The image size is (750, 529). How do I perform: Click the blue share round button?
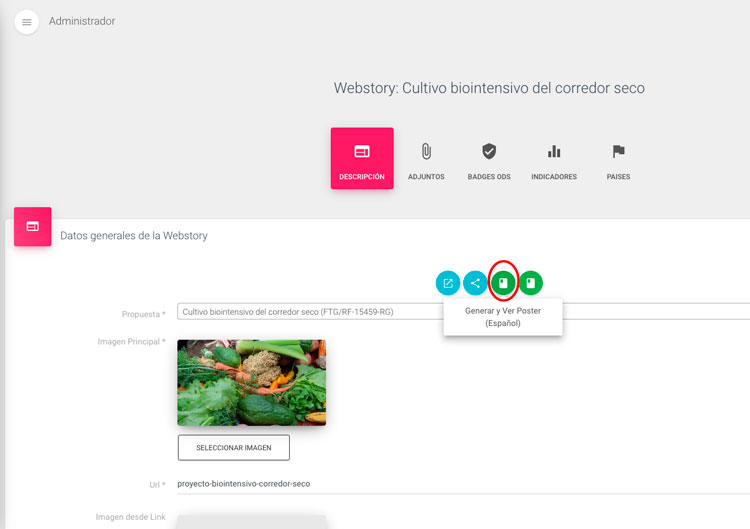[475, 283]
